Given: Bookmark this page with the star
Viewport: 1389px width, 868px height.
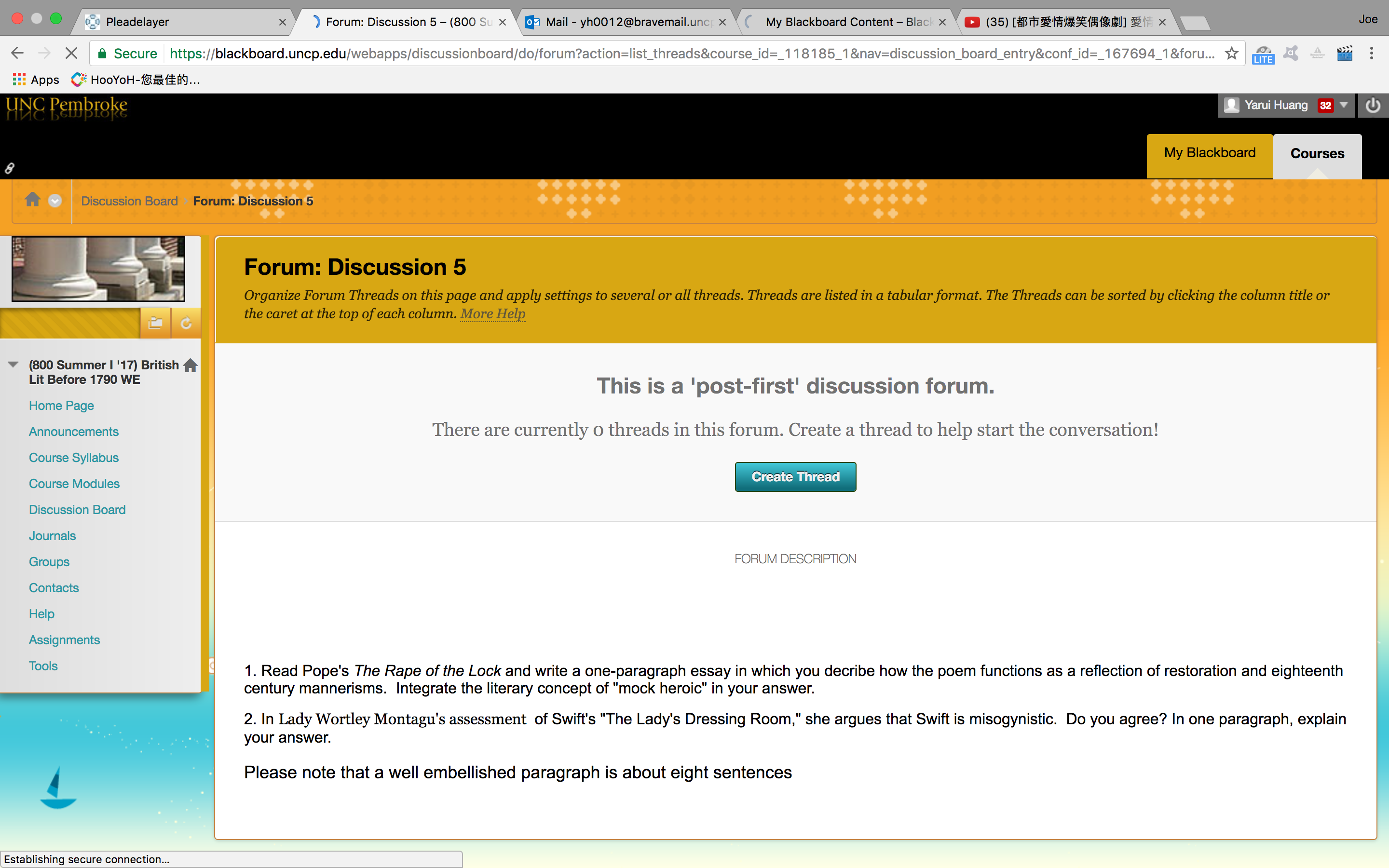Looking at the screenshot, I should [x=1231, y=54].
